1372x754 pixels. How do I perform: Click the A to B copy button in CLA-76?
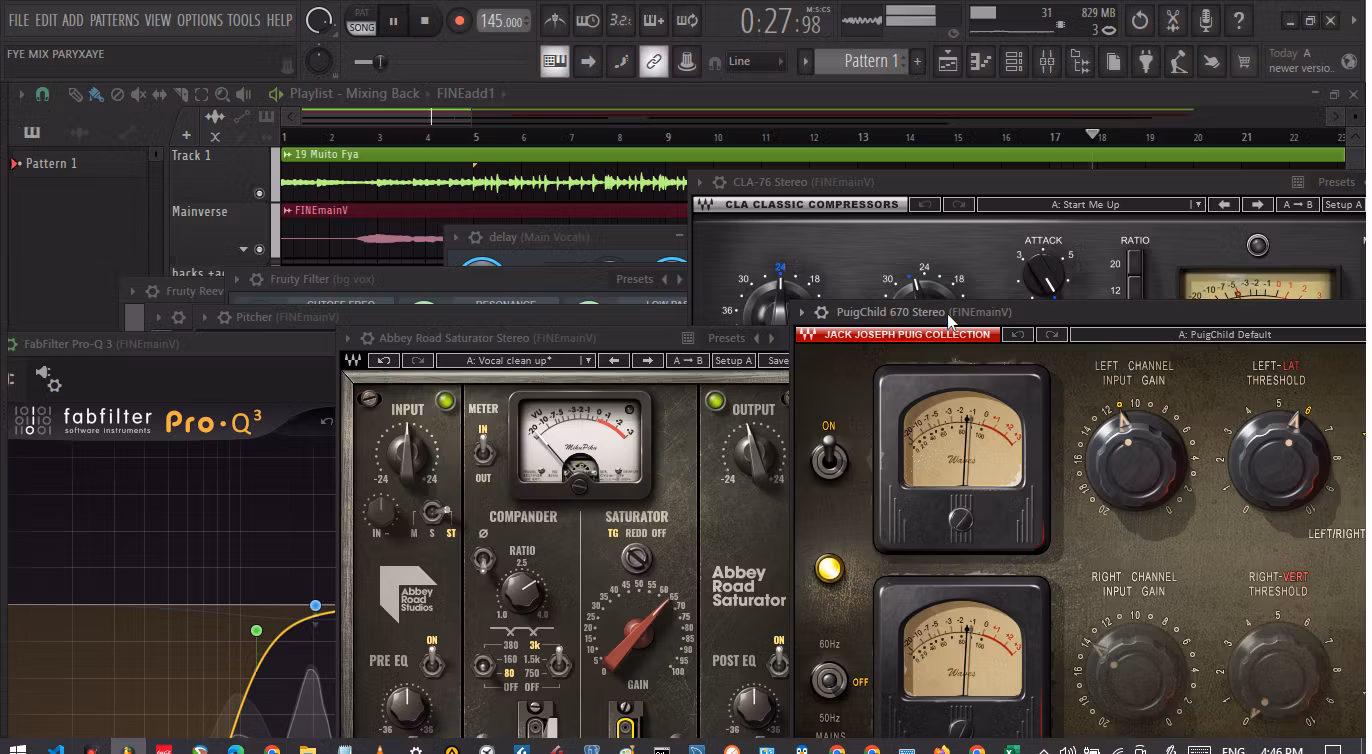tap(1297, 205)
